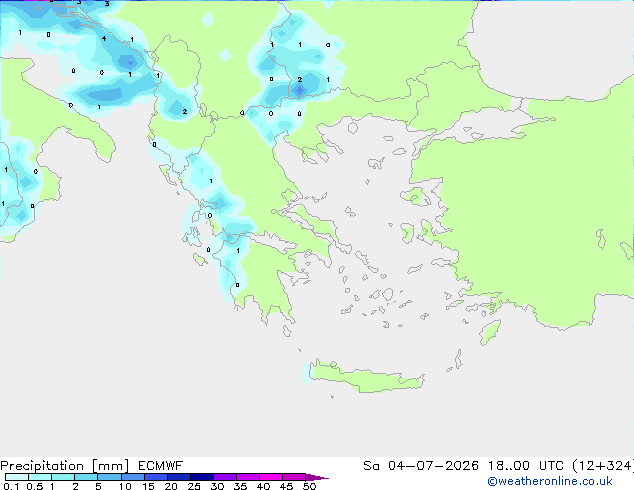The width and height of the screenshot is (634, 490).
Task: Click the 0.5–1 mm legend color swatch
Action: point(40,477)
